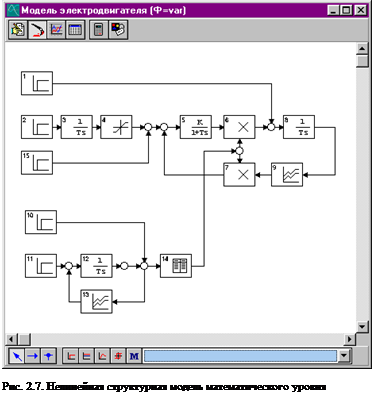Click the junction right after block 12

pos(124,266)
